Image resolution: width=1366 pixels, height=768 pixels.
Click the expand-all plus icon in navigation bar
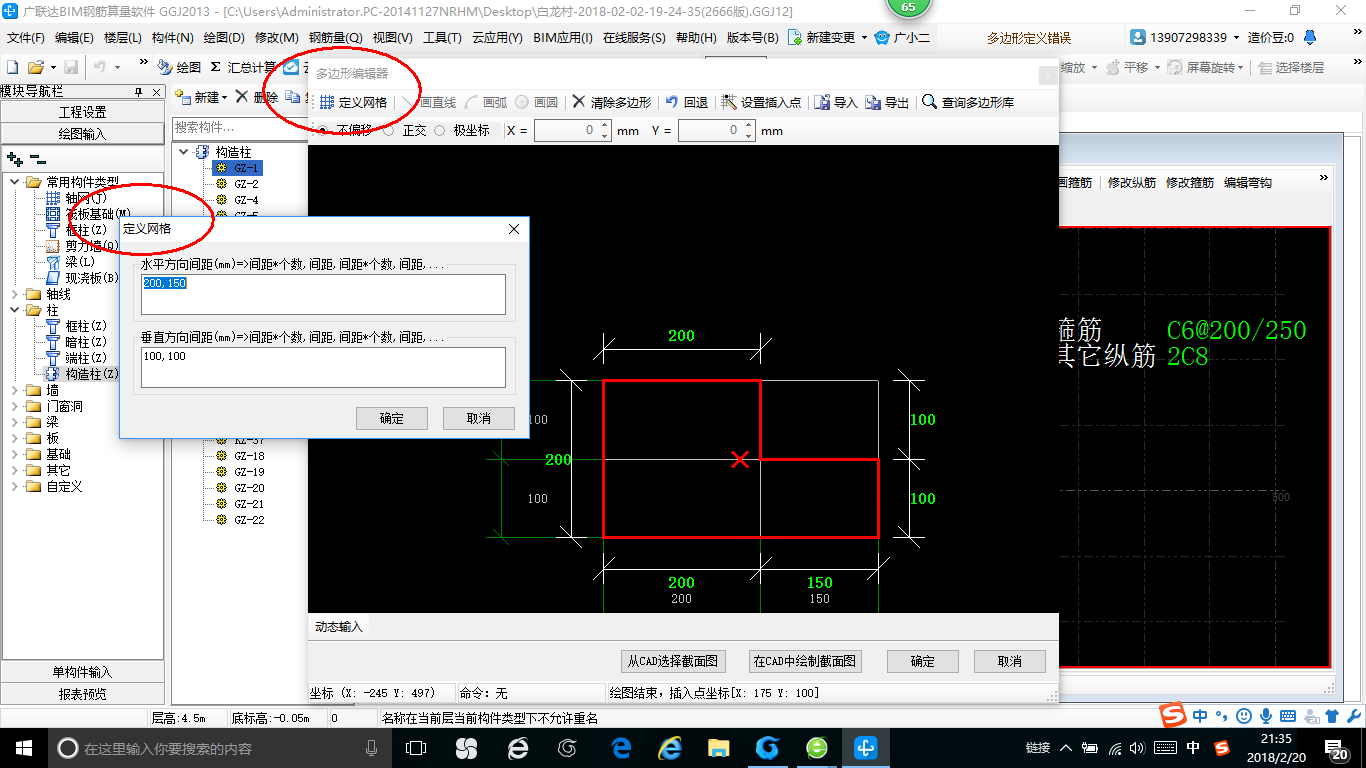point(14,158)
